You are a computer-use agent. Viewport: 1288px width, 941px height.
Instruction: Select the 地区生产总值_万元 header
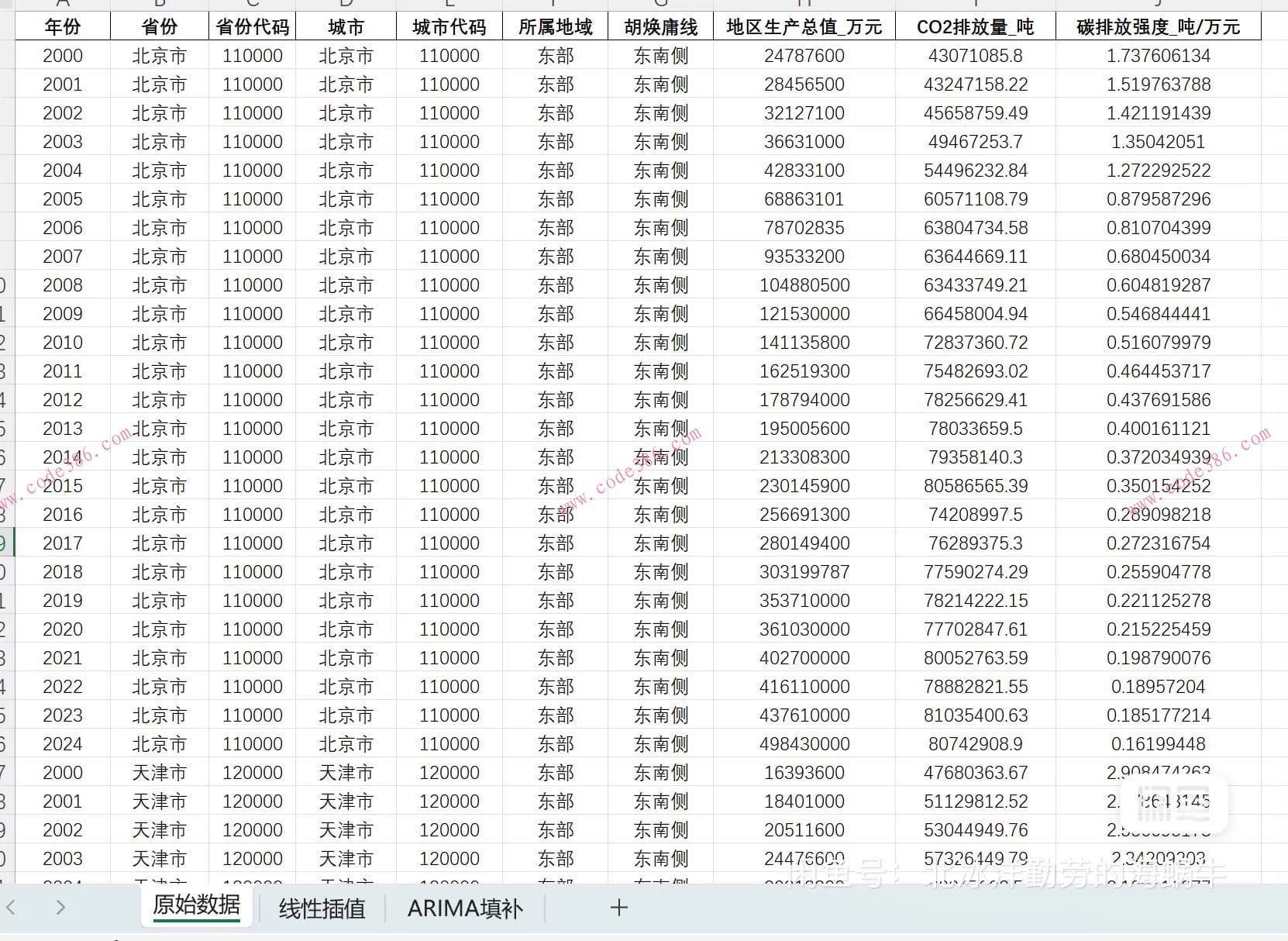tap(804, 26)
